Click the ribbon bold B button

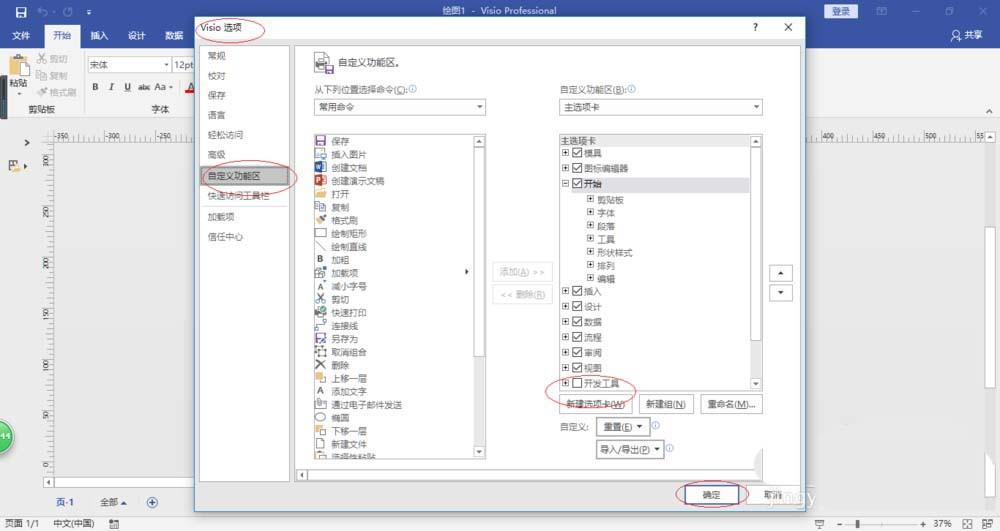(95, 87)
